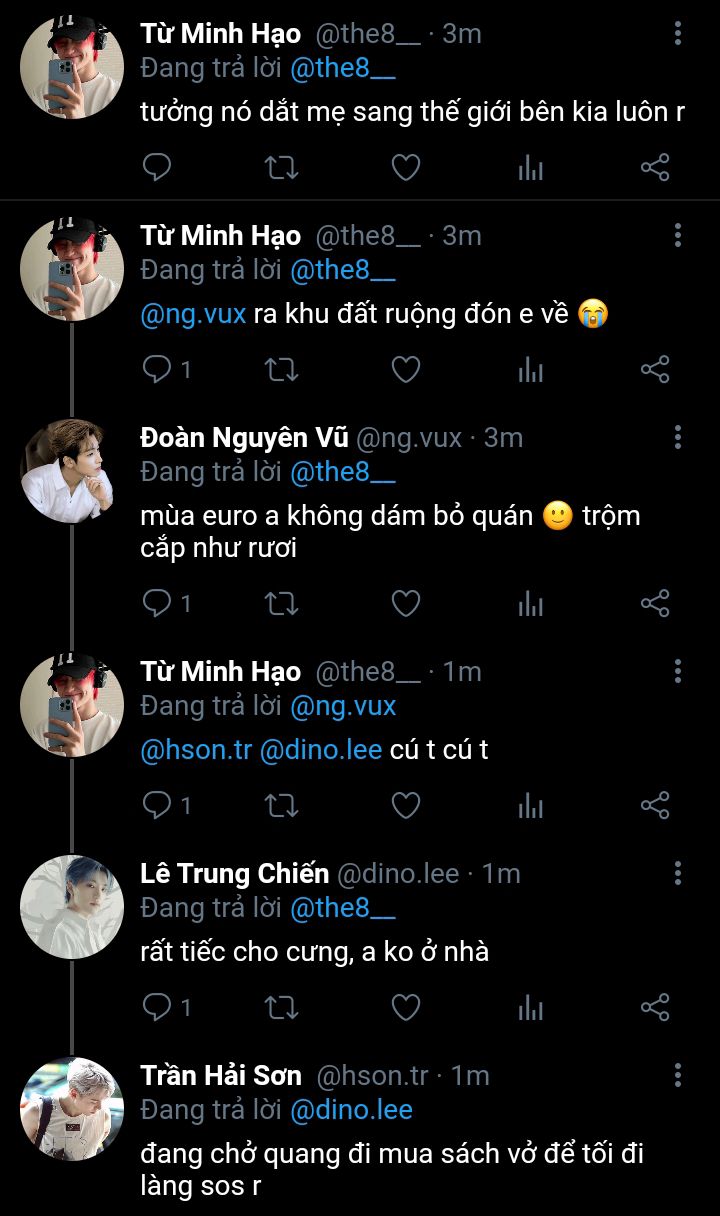Tap the @dino.lee mention in tweet text
The image size is (720, 1216).
(x=321, y=750)
